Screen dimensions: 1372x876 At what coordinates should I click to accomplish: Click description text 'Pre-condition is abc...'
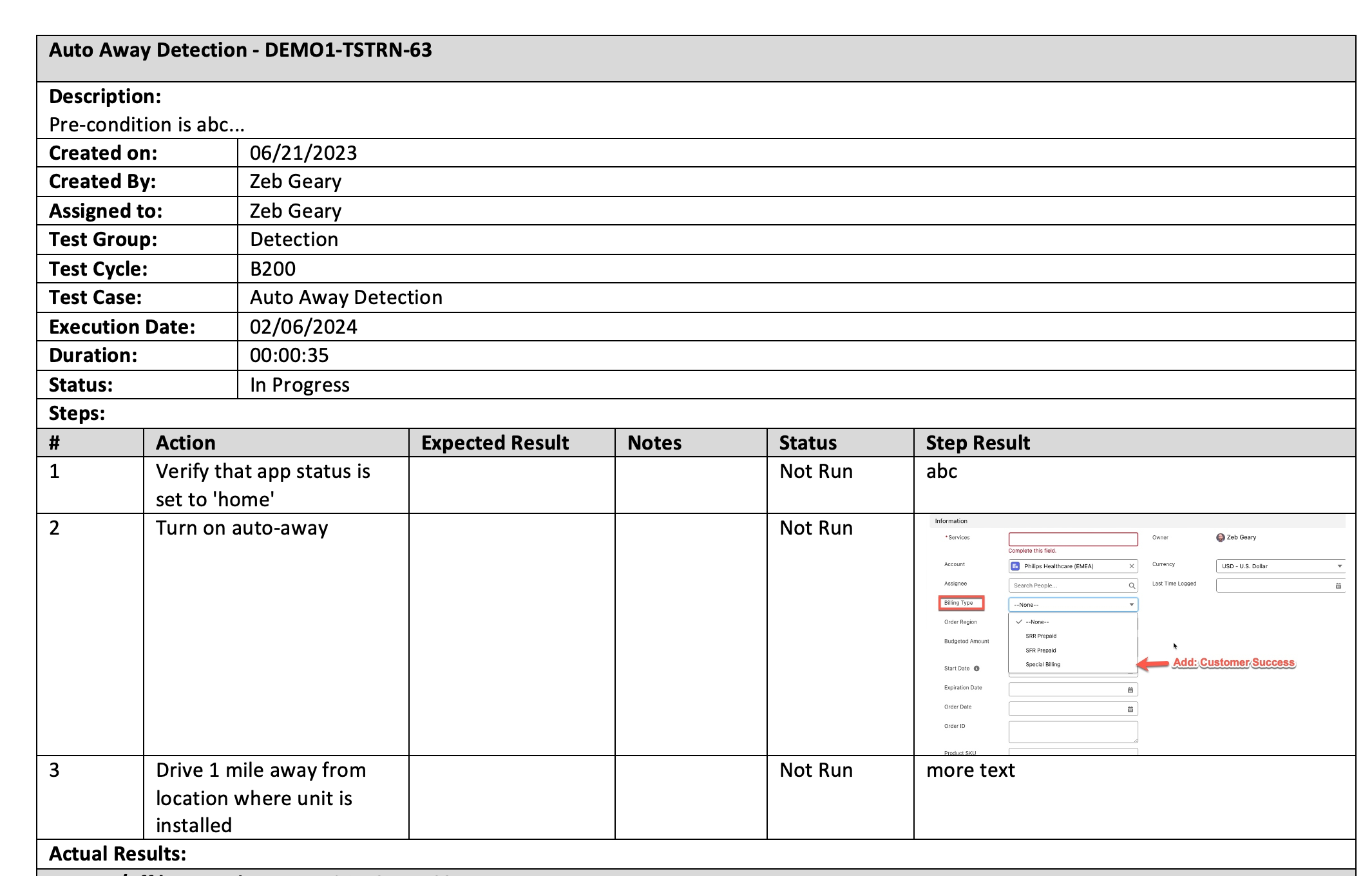pyautogui.click(x=147, y=124)
